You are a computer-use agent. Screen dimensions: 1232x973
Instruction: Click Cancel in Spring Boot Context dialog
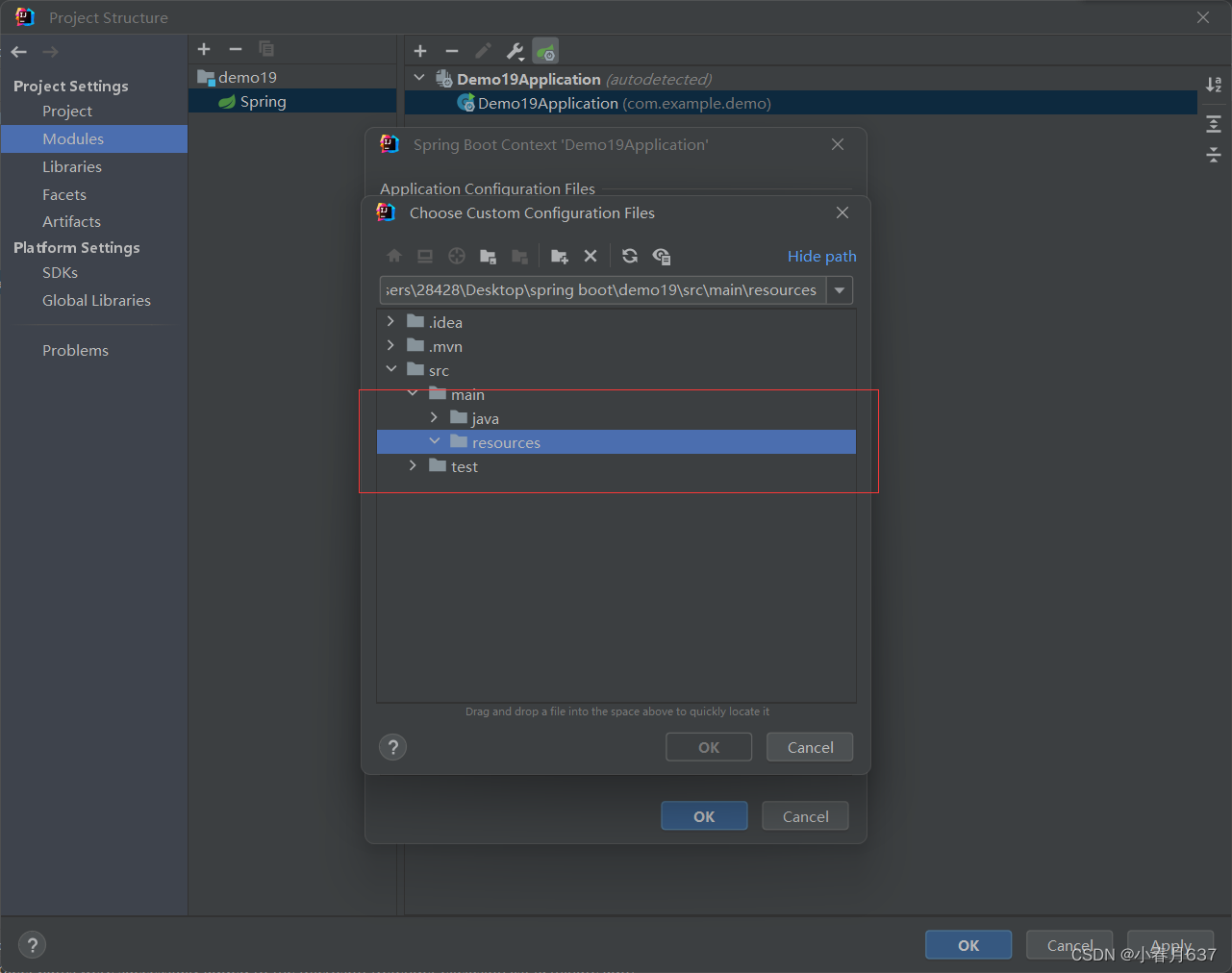tap(805, 816)
